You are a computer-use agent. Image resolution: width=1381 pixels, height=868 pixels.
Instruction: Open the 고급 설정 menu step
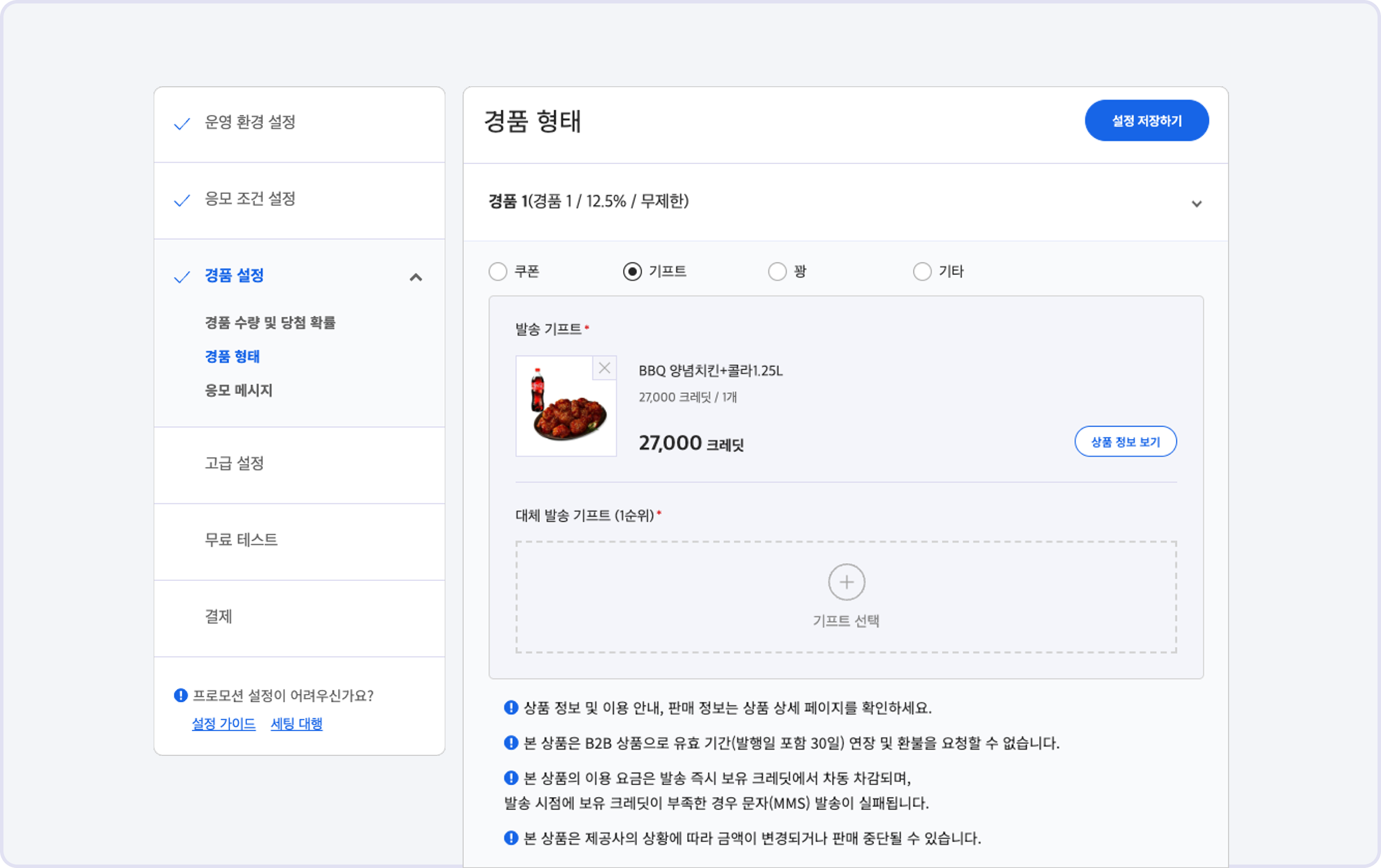235,463
